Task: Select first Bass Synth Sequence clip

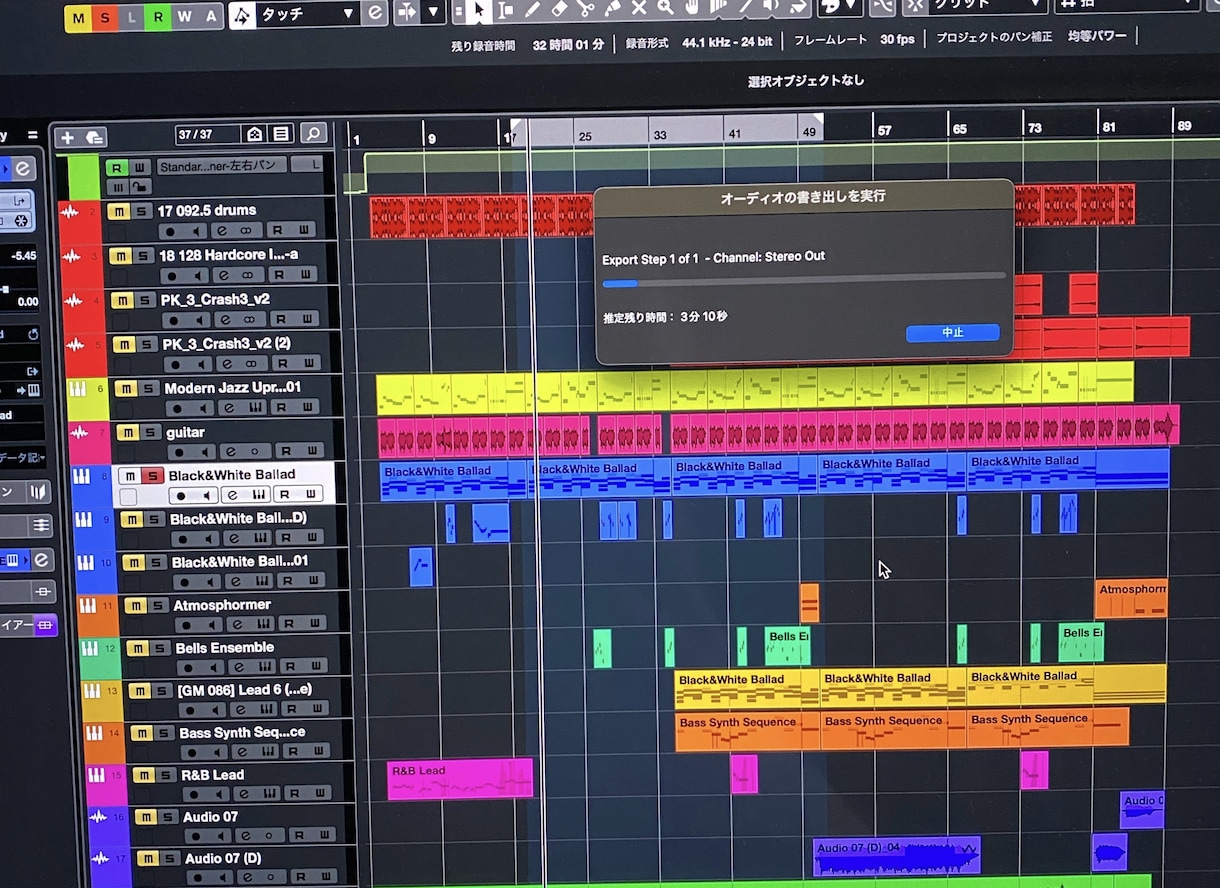Action: point(747,731)
